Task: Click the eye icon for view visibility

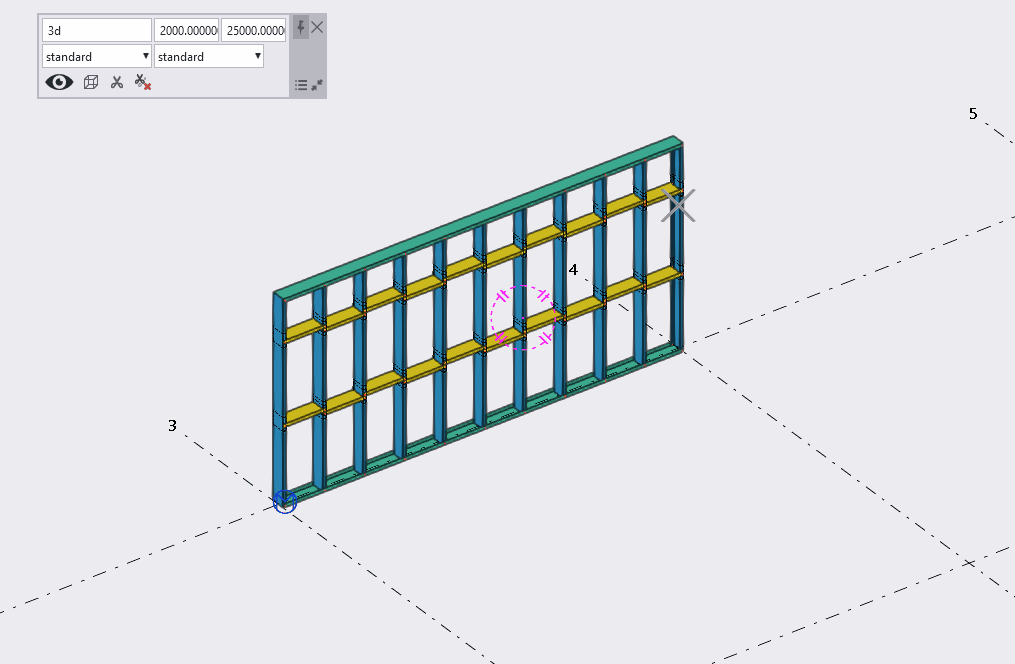Action: coord(59,82)
